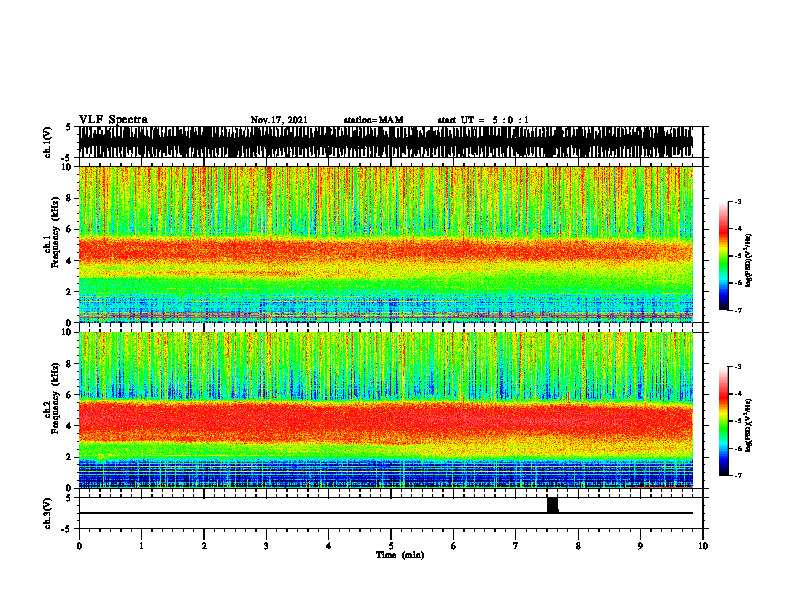
Task: Click the "start UT = 5 : 0 : 1" text
Action: pos(483,120)
